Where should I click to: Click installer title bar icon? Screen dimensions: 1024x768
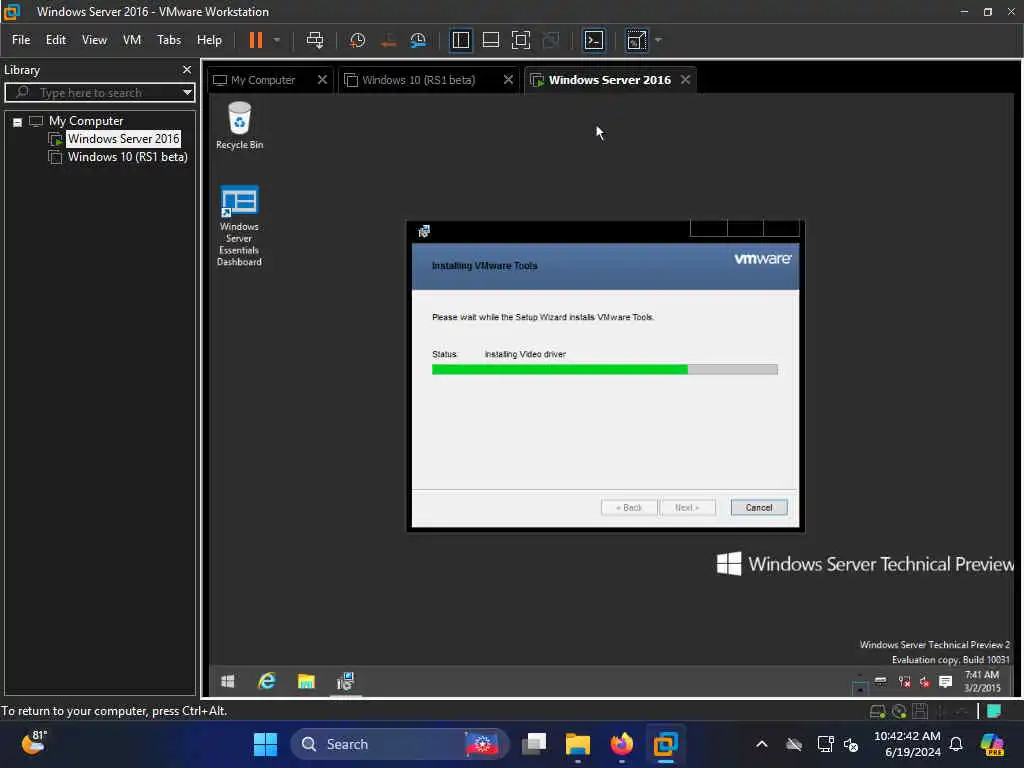[x=424, y=231]
